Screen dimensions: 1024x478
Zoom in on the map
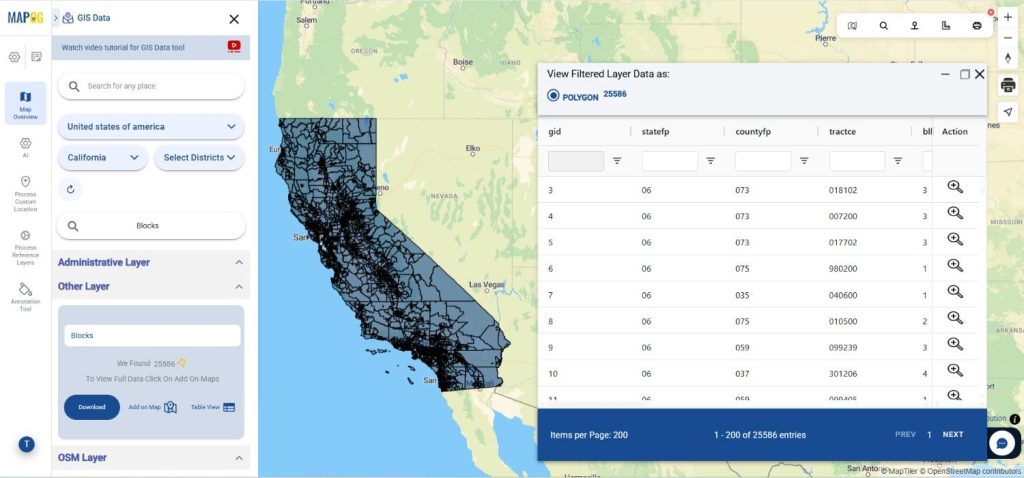click(1008, 17)
